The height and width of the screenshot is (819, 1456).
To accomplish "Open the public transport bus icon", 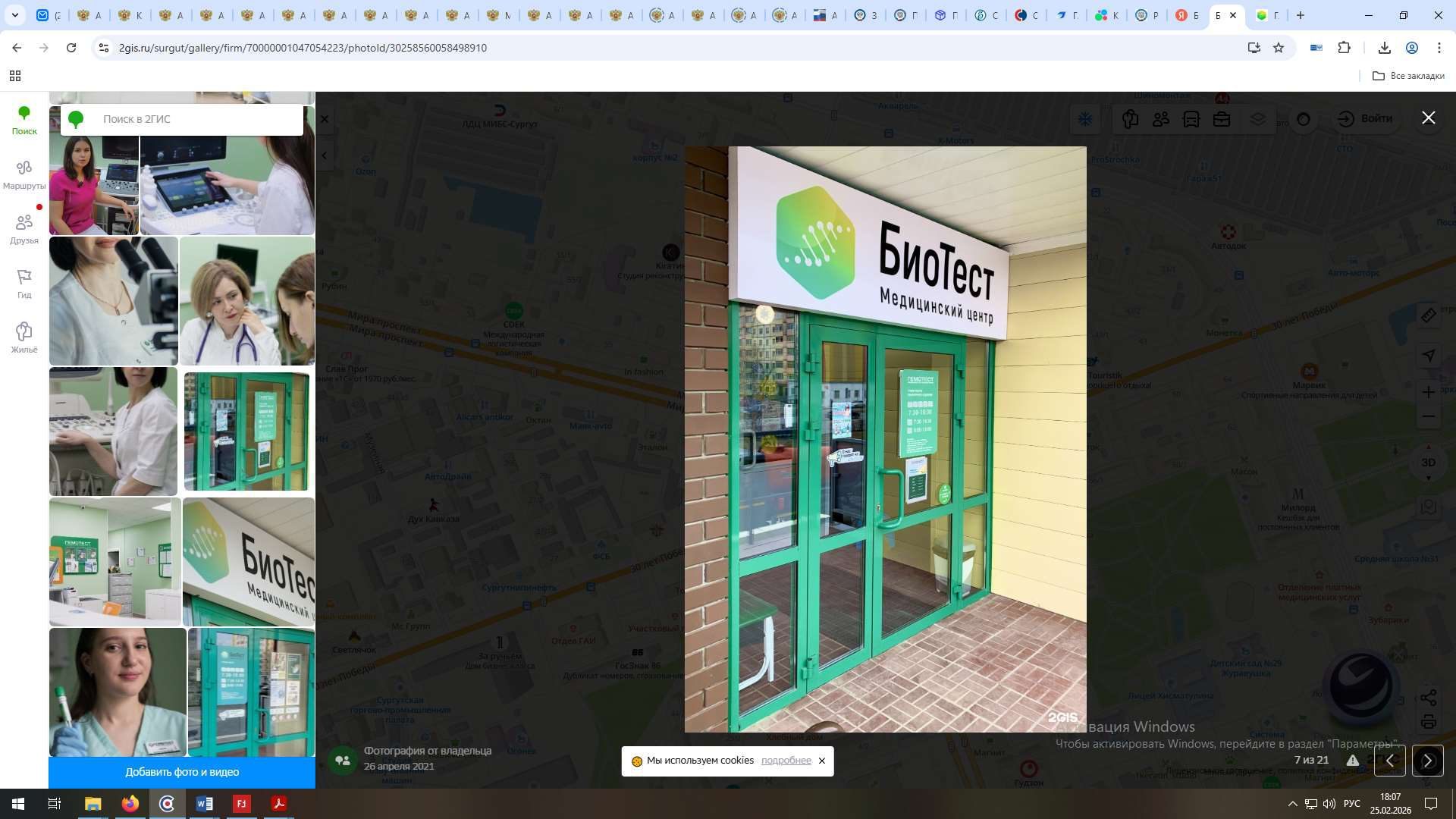I will pos(1191,119).
